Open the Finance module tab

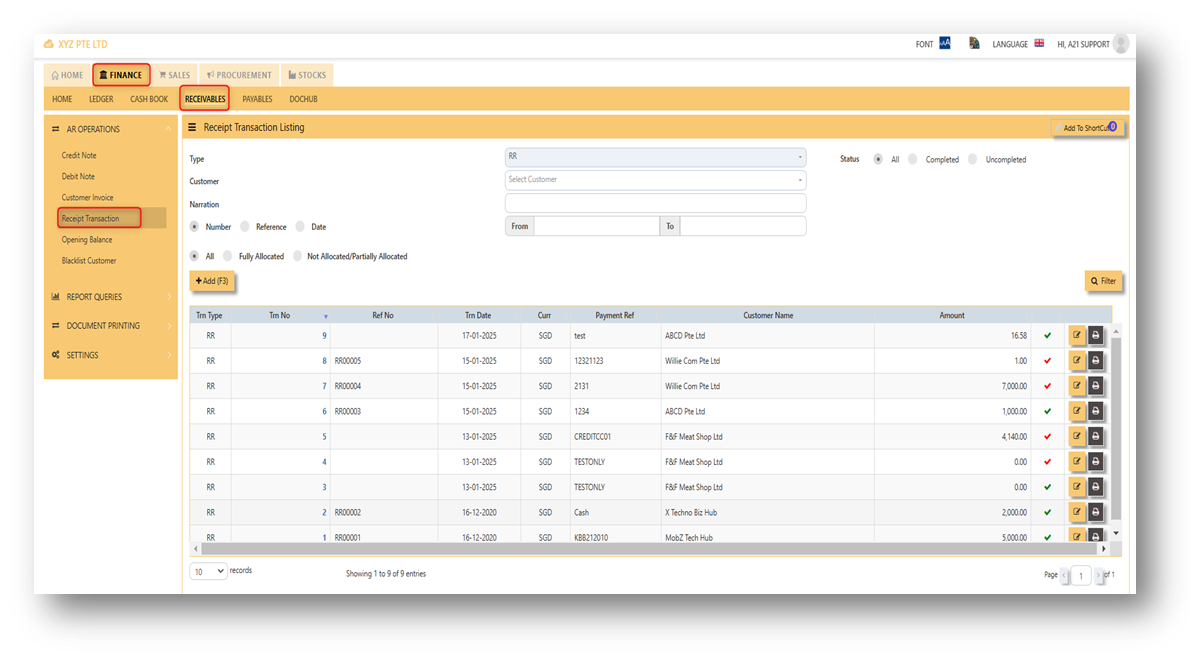tap(121, 75)
